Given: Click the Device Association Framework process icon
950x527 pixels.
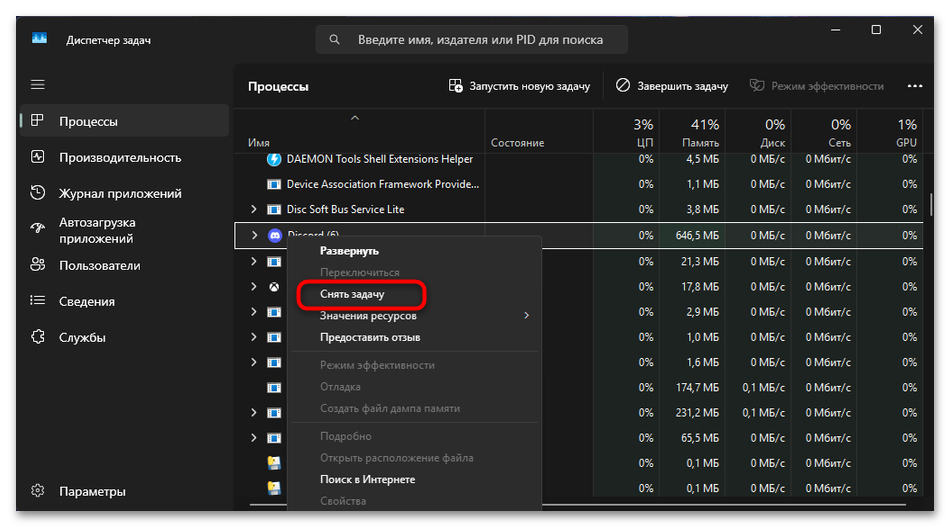Looking at the screenshot, I should point(274,184).
